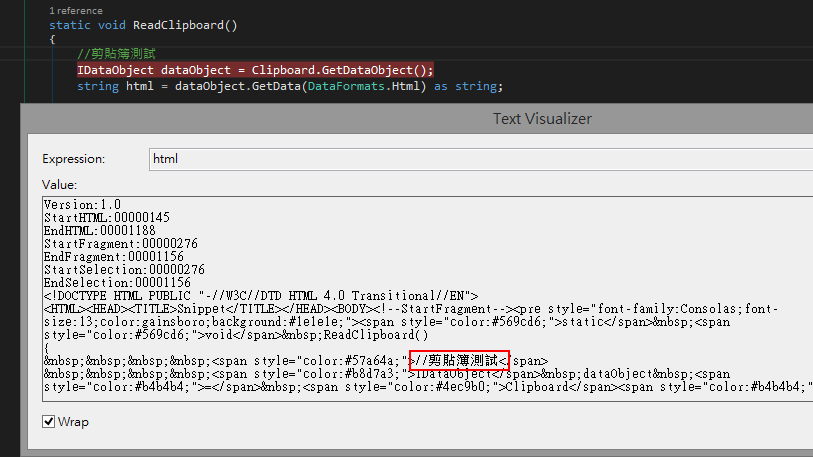Click the Expression label in dialog
Image resolution: width=813 pixels, height=457 pixels.
[x=76, y=159]
